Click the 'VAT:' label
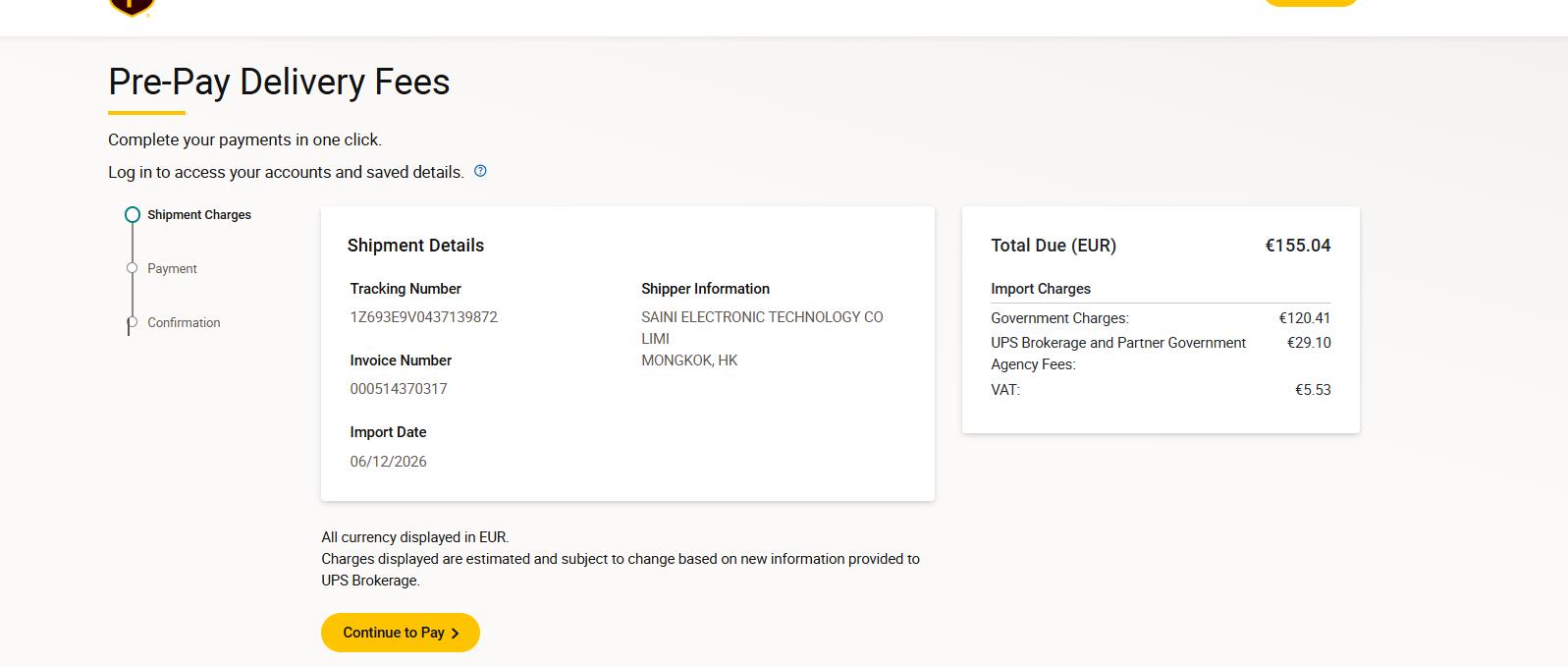Screen dimensions: 1568x666 1005,390
